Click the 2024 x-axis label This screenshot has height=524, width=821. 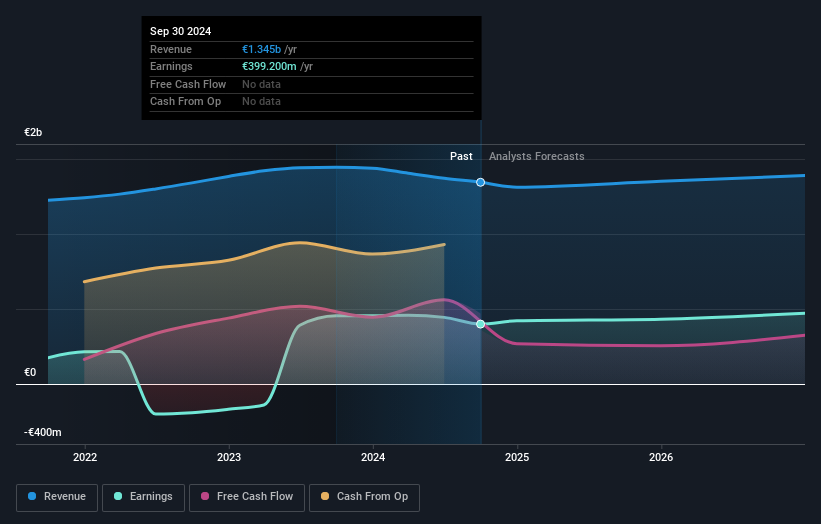coord(373,457)
